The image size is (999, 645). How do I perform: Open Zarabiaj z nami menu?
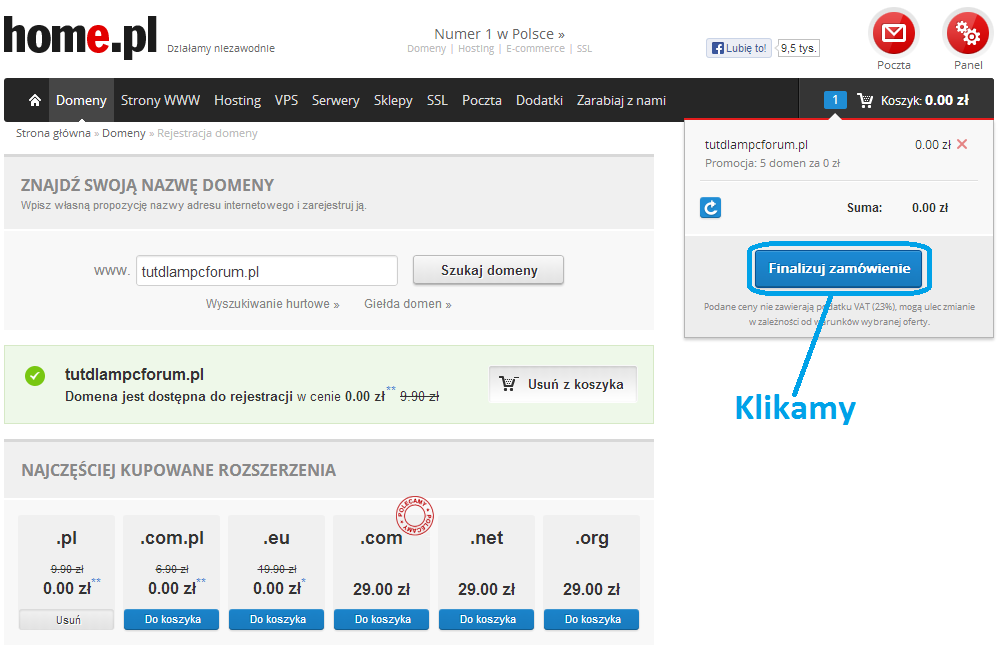621,100
